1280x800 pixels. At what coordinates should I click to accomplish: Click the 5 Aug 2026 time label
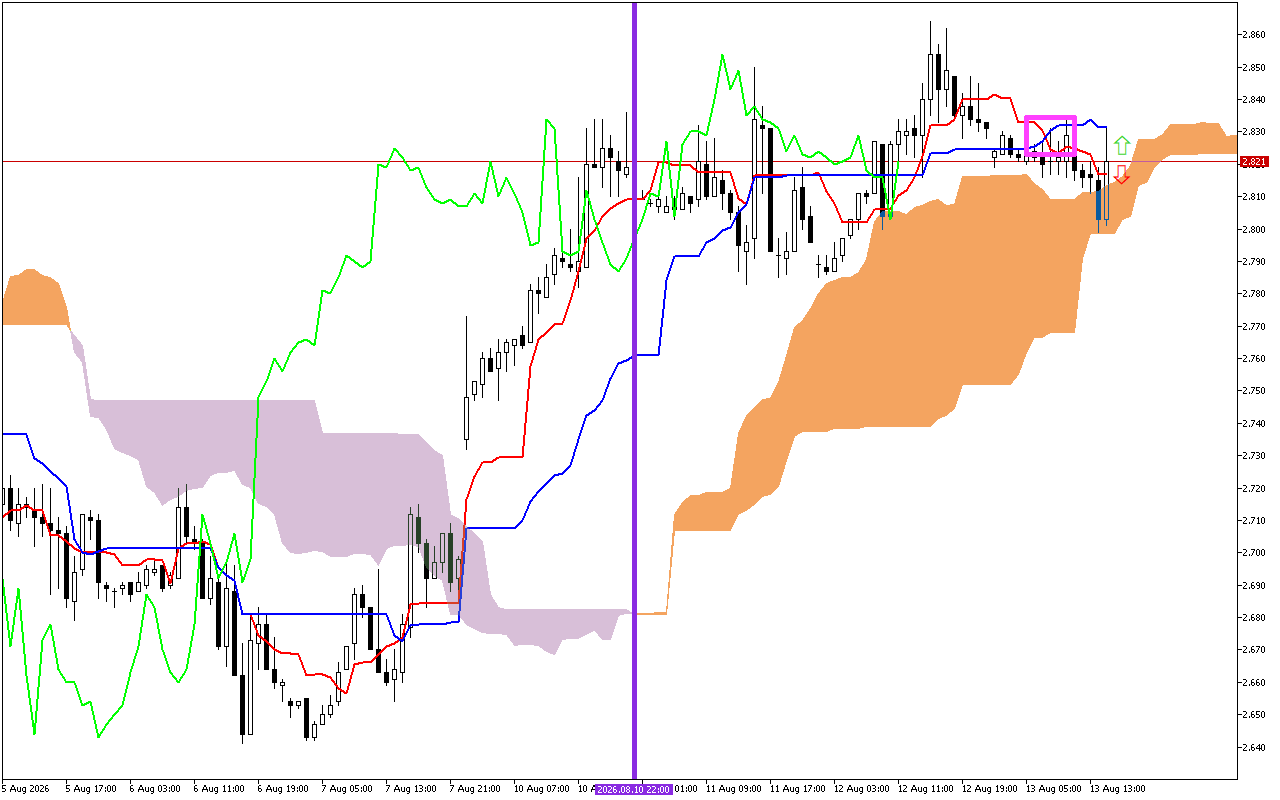pos(26,789)
